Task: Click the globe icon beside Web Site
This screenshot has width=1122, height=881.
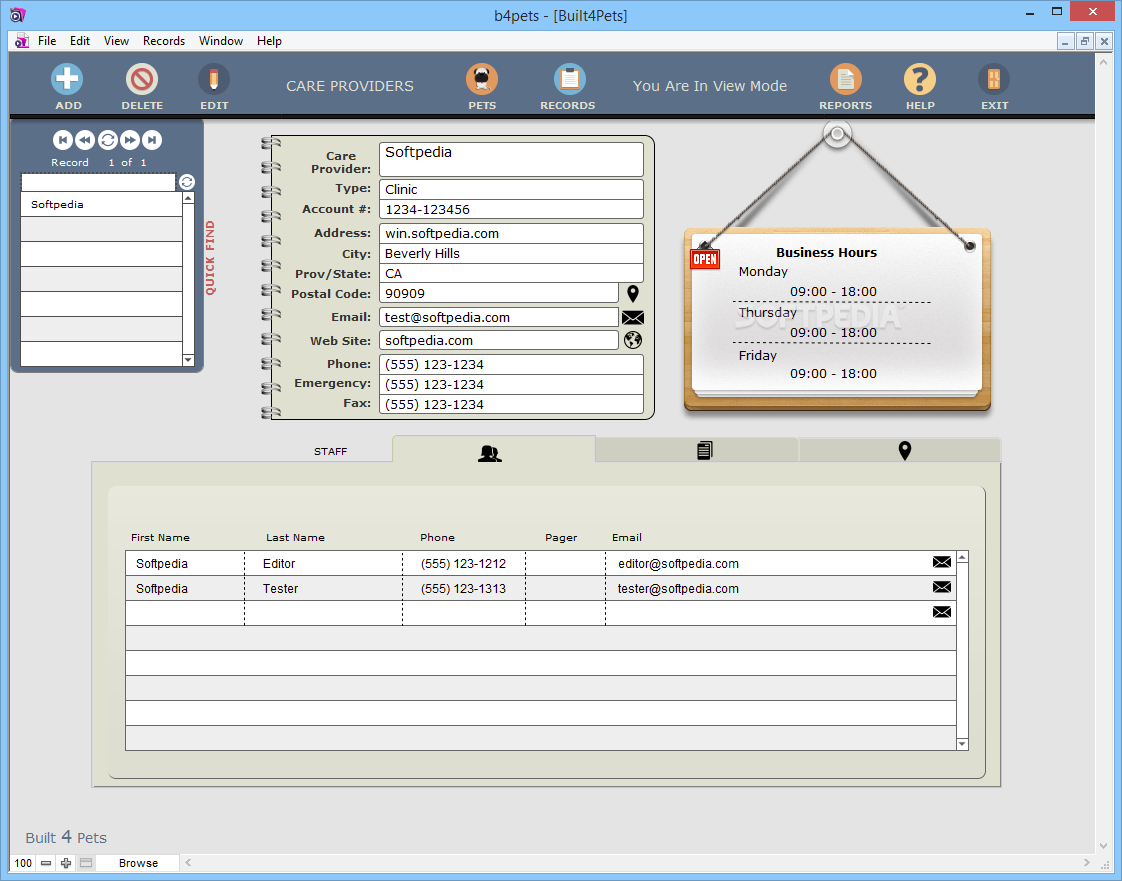Action: click(633, 340)
